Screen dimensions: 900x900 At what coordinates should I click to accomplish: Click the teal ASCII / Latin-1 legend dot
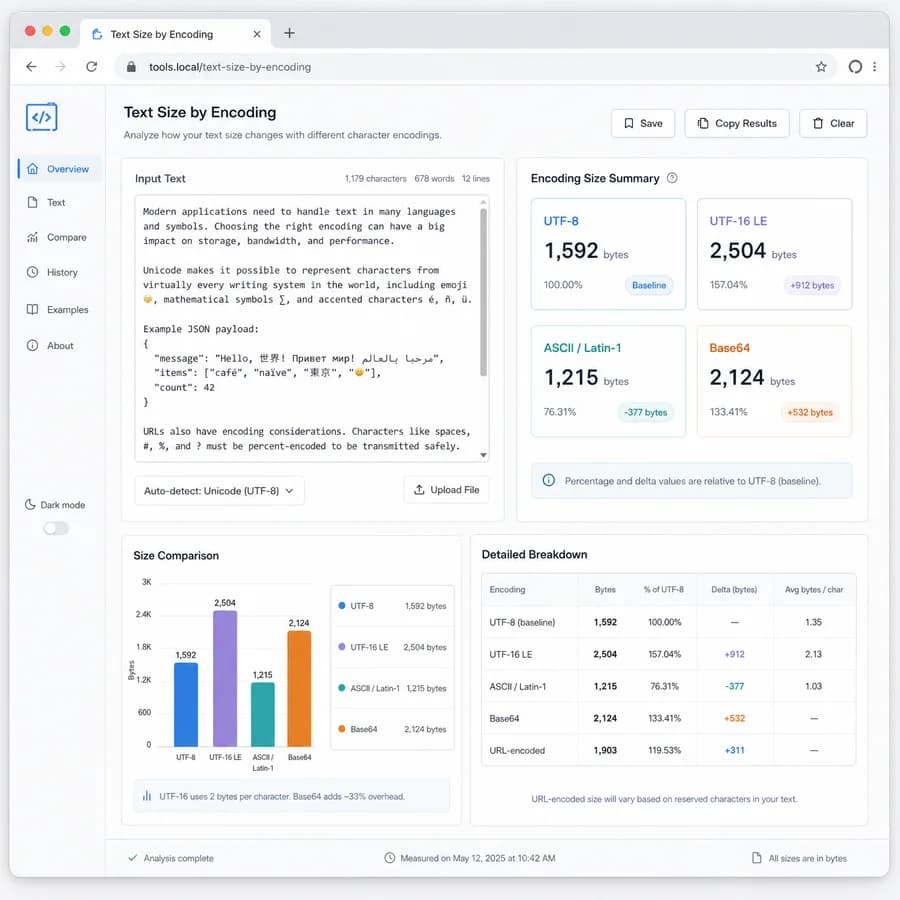click(342, 688)
